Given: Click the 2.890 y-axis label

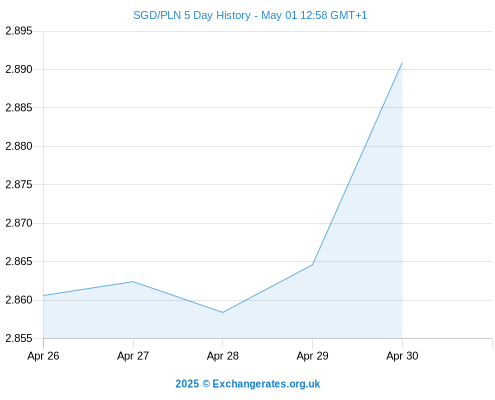Looking at the screenshot, I should point(19,69).
